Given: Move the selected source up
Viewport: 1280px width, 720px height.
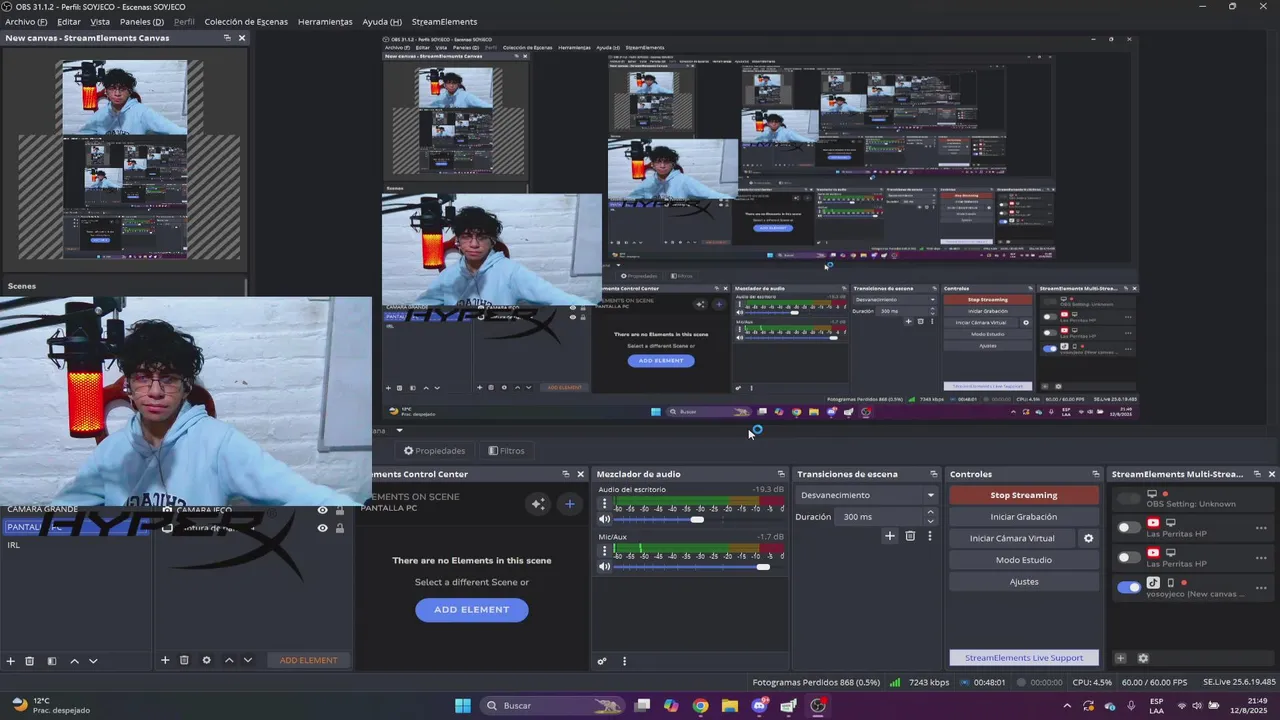Looking at the screenshot, I should [229, 660].
